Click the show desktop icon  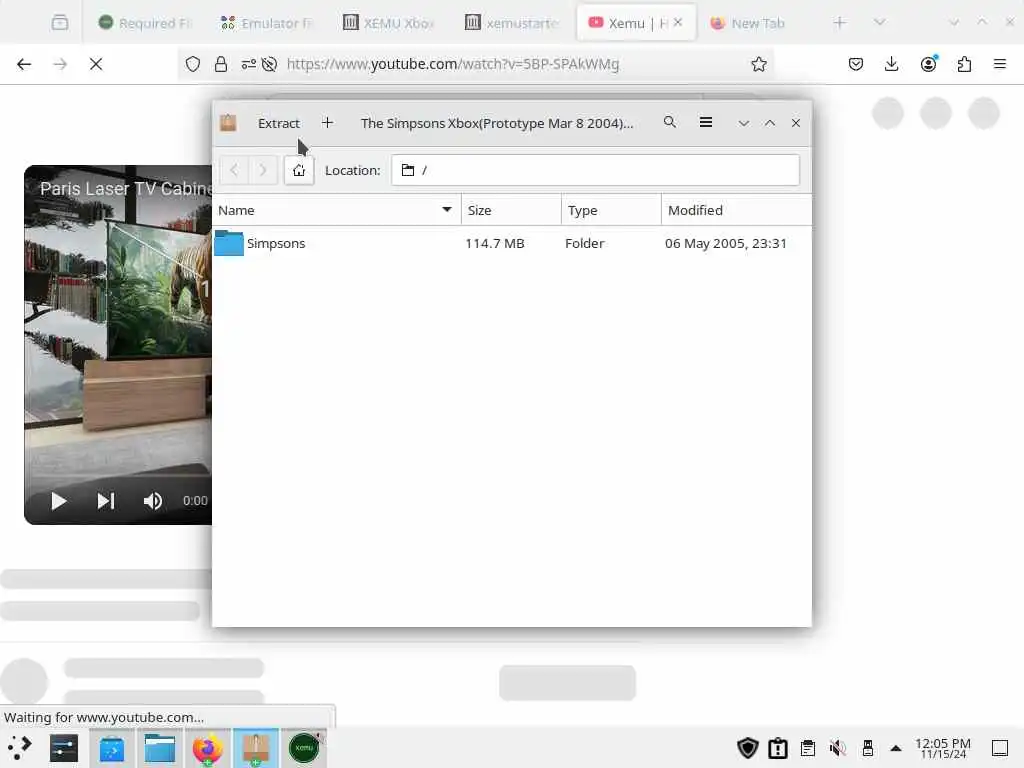pyautogui.click(x=1000, y=748)
